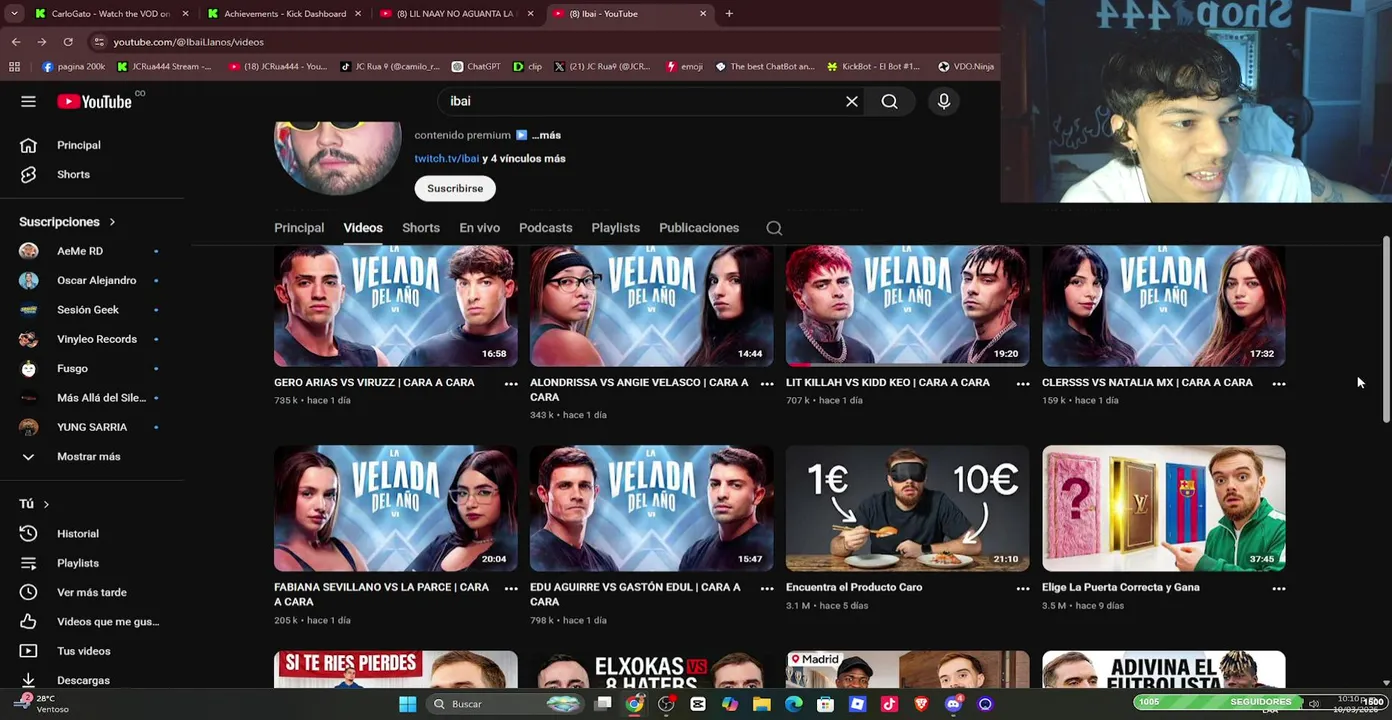The image size is (1392, 720).
Task: Open the browser tab search dropdown
Action: (14, 14)
